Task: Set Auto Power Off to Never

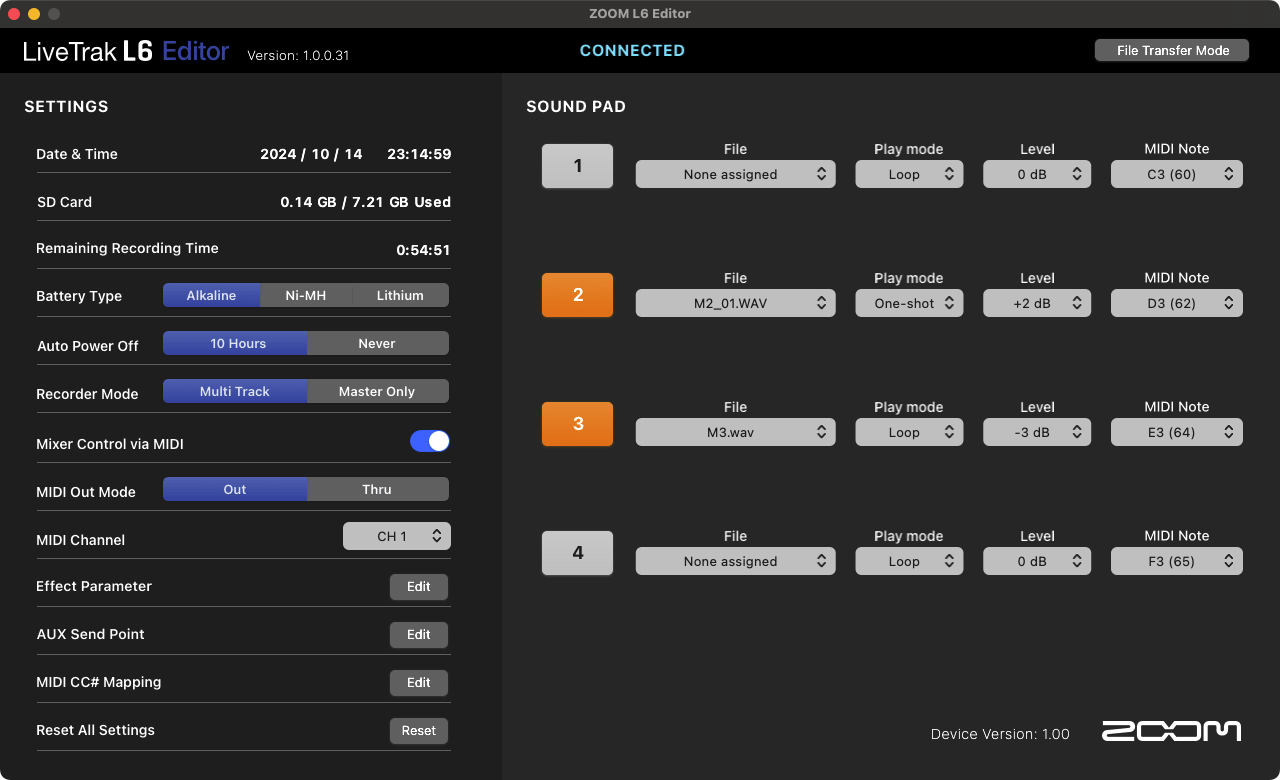Action: click(377, 343)
